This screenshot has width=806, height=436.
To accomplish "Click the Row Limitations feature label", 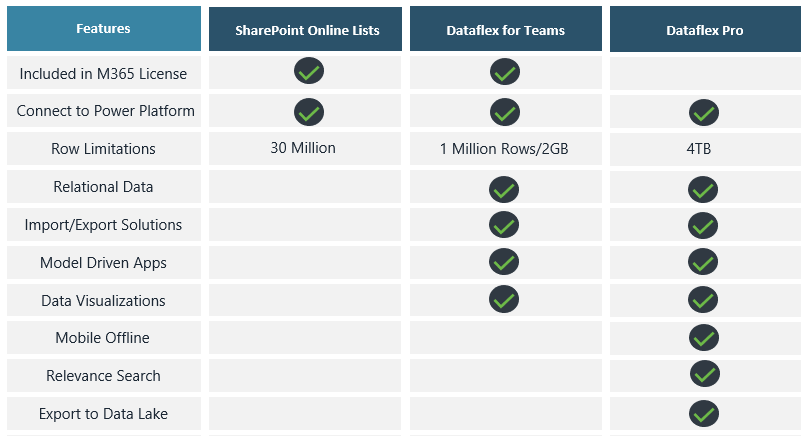I will coord(103,149).
